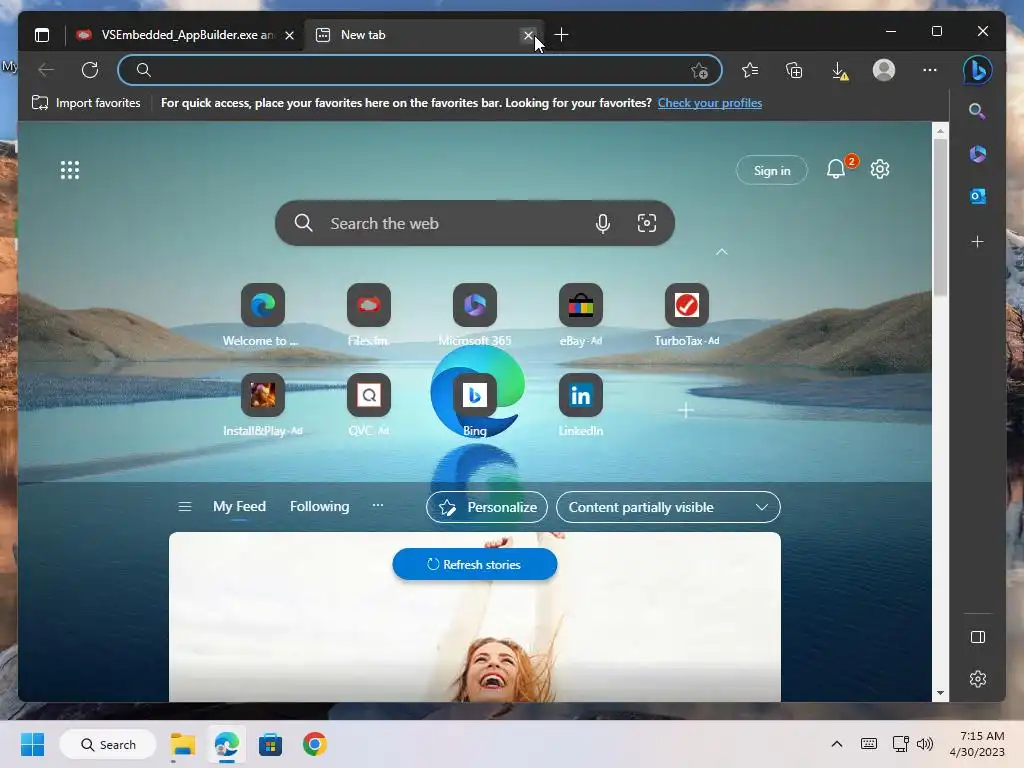Select the My Feed tab

(x=239, y=507)
